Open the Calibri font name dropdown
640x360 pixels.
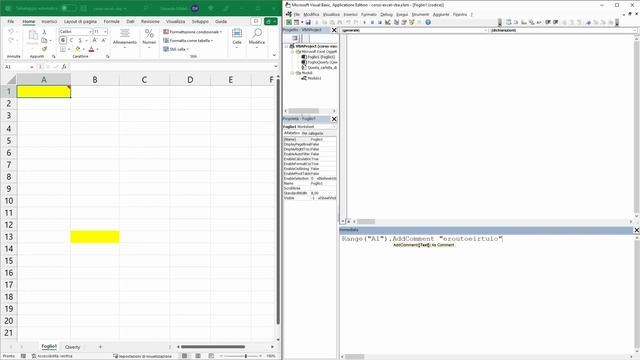(90, 31)
